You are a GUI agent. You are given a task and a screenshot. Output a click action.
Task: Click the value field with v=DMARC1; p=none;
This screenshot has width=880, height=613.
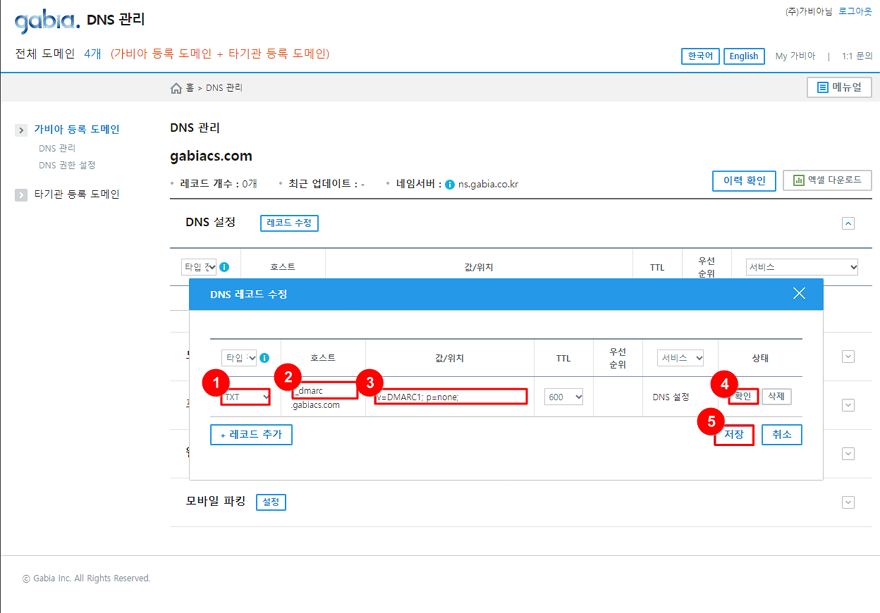(451, 397)
